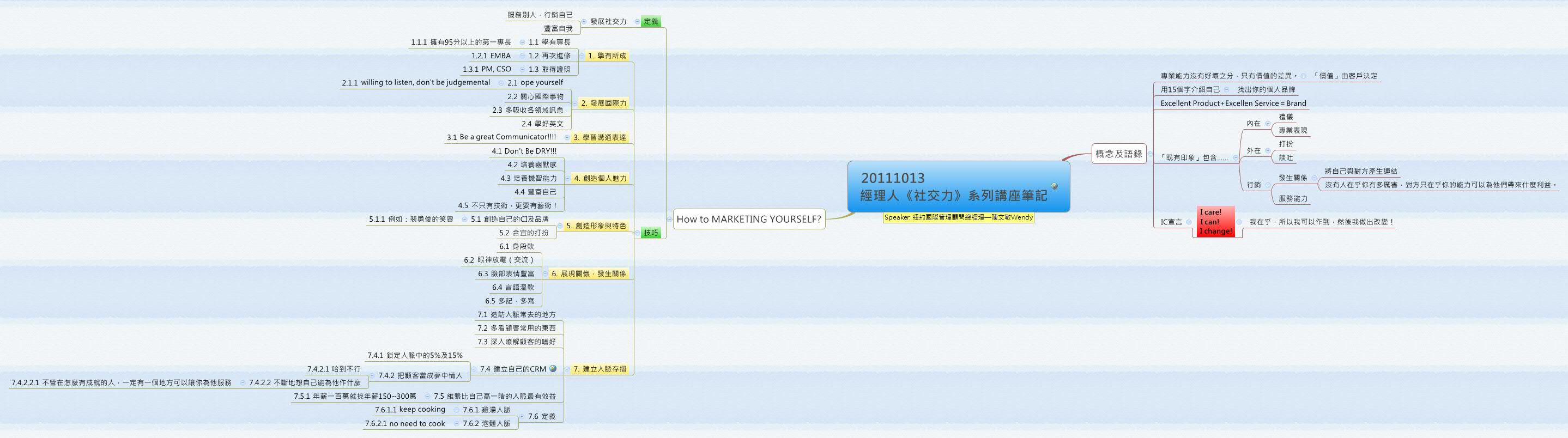Viewport: 1568px width, 438px height.
Task: Collapse 1. 學有所成 subtopics
Action: 583,56
